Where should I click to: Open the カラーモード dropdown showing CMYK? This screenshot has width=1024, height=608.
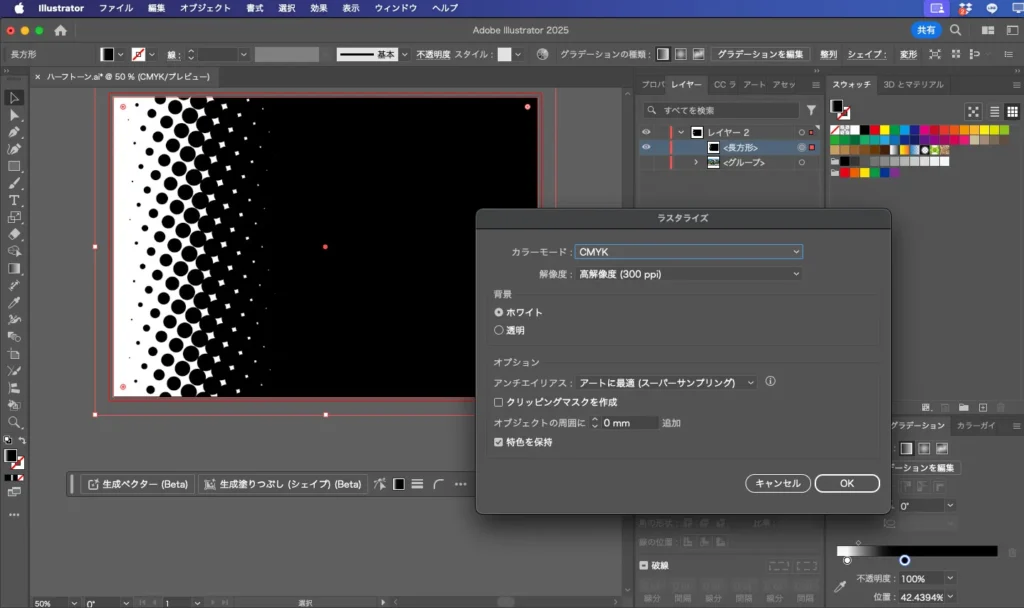coord(688,250)
